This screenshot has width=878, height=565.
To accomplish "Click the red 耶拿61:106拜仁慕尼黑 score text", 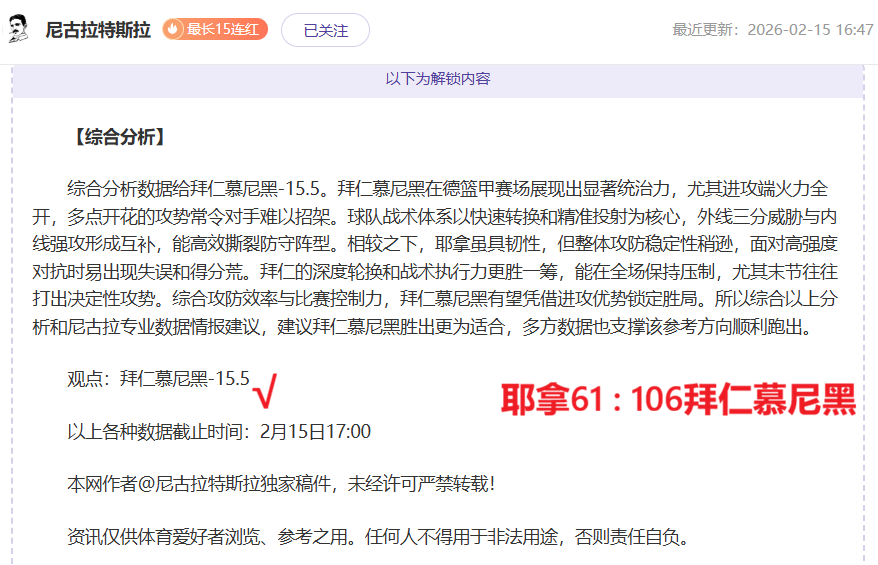I will click(677, 401).
